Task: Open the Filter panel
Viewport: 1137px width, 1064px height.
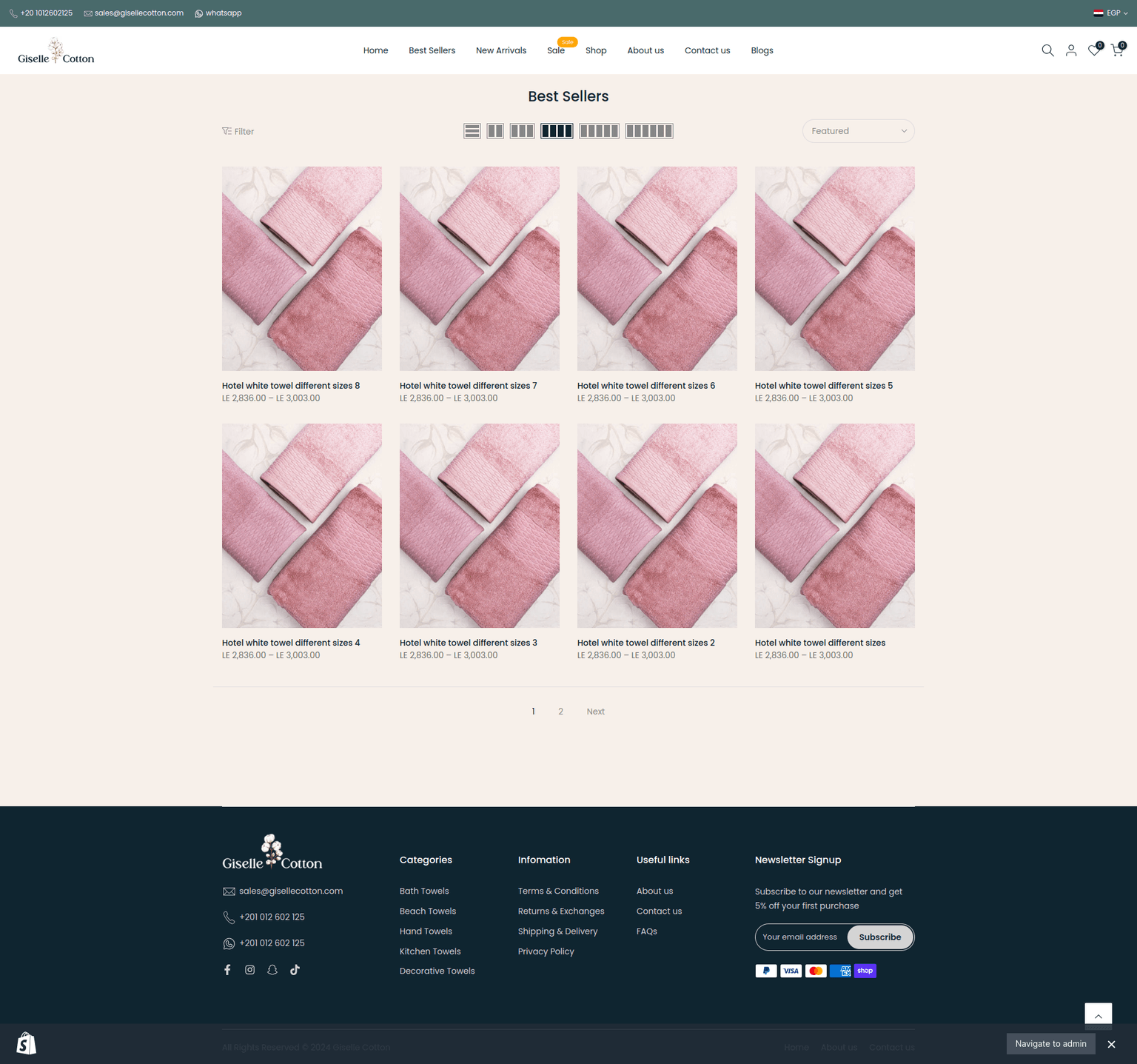Action: coord(238,131)
